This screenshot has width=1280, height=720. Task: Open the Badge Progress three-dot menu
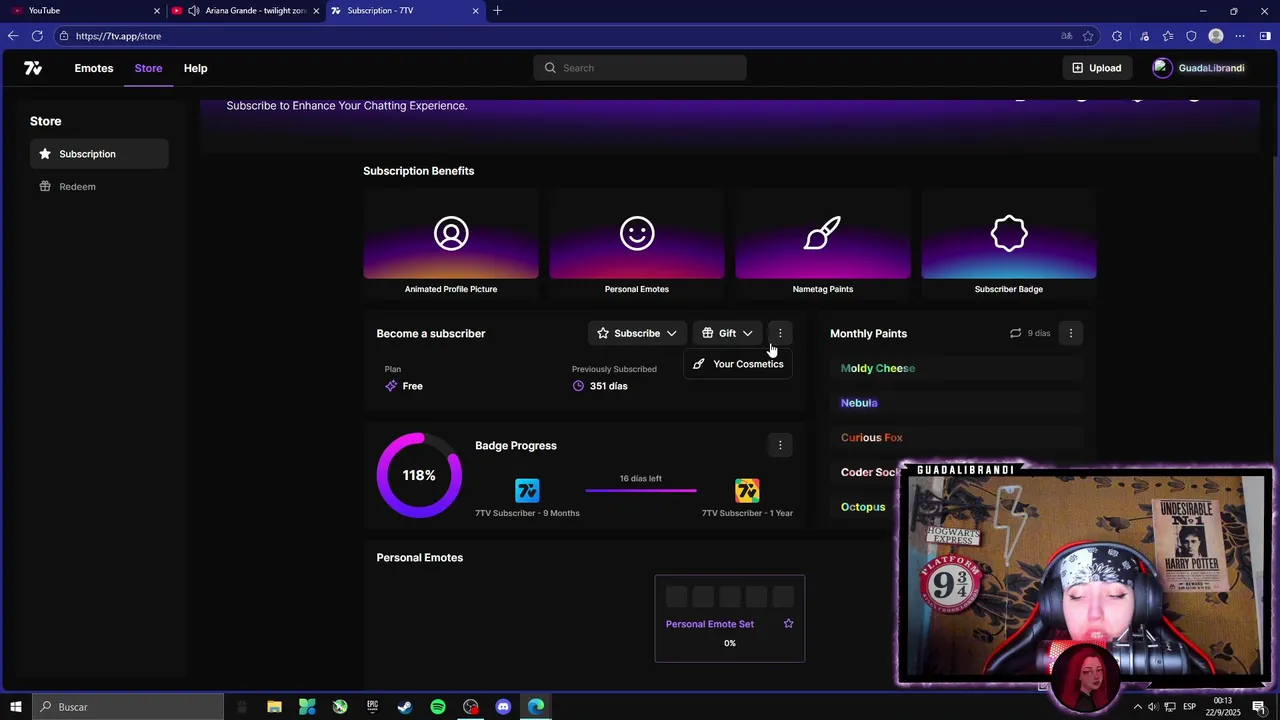pos(780,445)
